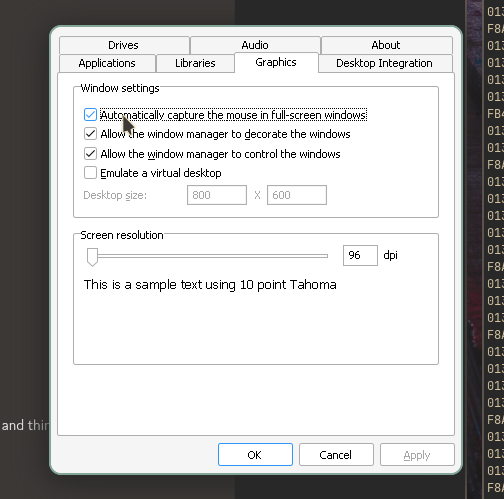Click the OK button
This screenshot has height=499, width=504.
tap(255, 455)
